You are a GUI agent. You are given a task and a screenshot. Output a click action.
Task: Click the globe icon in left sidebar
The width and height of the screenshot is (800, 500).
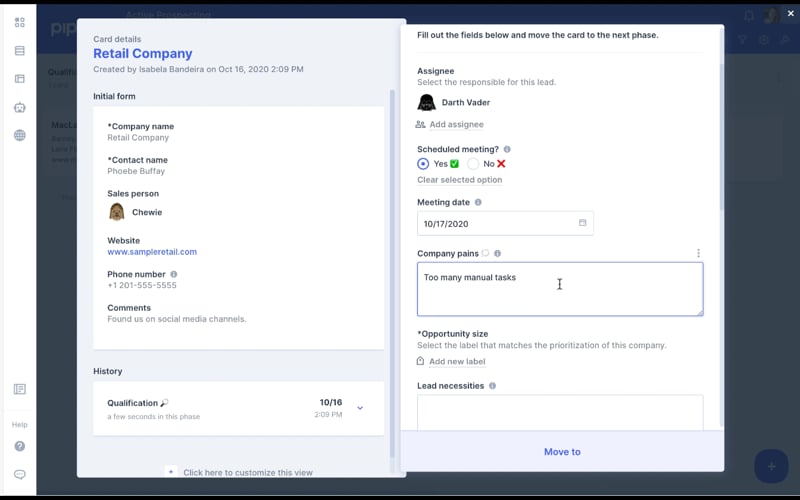19,135
